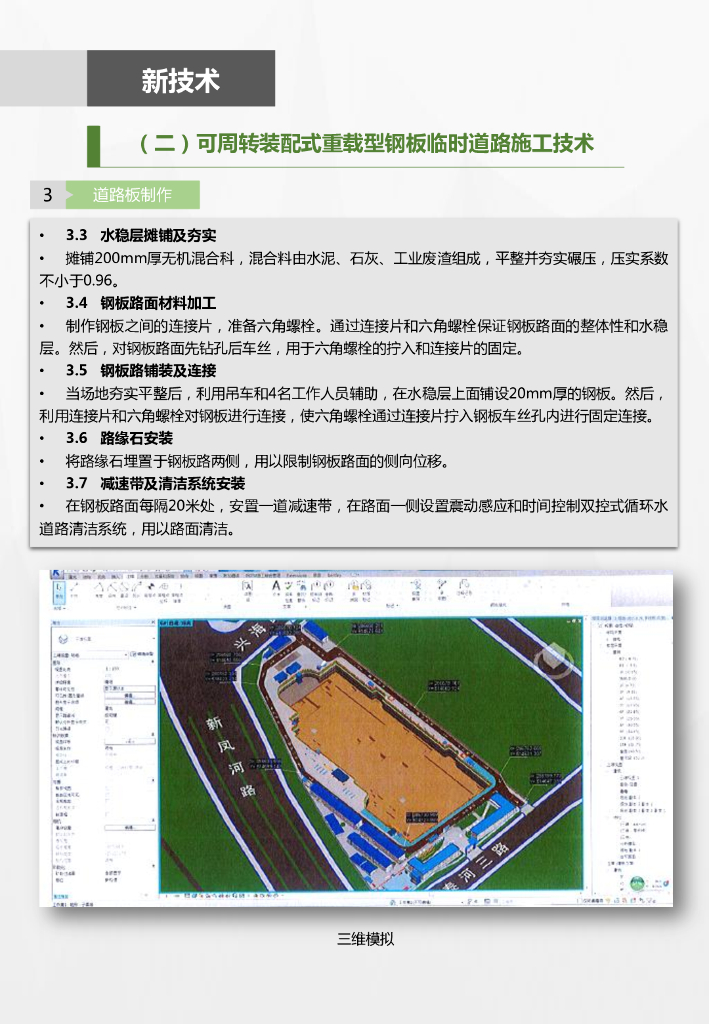Click the ViewCube in the 3D view
Viewport: 709px width, 1024px height.
point(554,661)
